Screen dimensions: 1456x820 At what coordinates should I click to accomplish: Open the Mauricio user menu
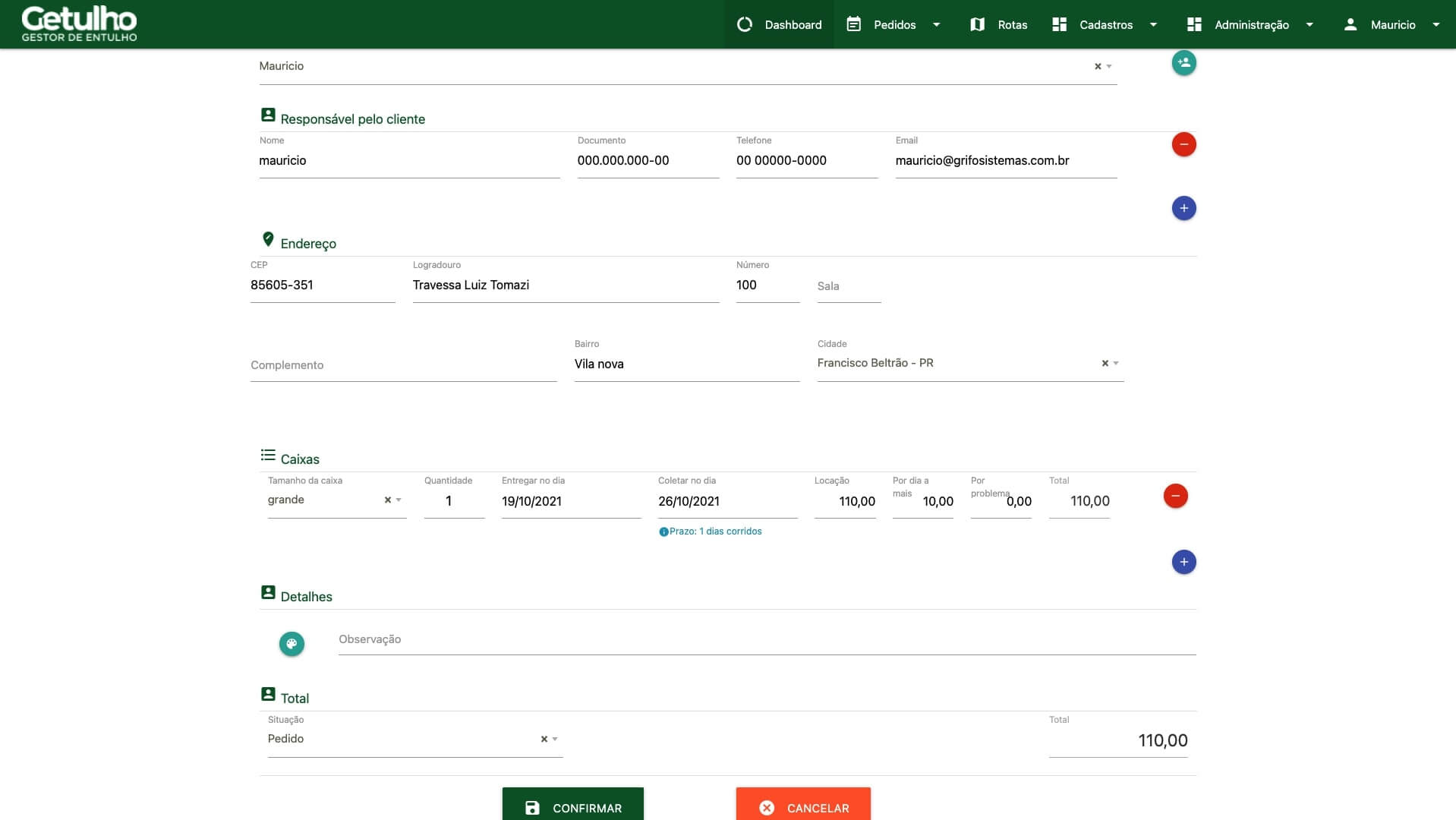point(1392,24)
